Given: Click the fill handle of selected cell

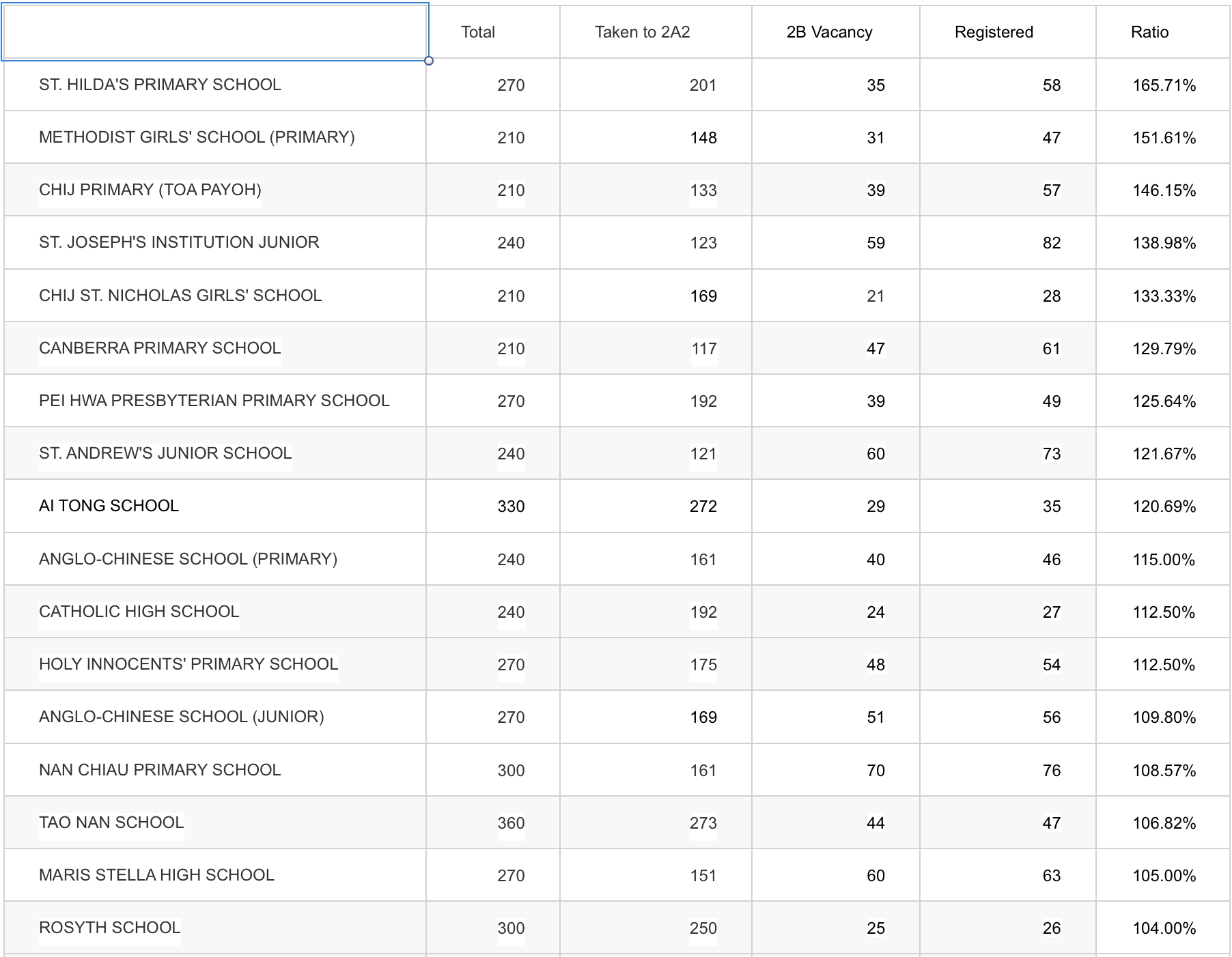Looking at the screenshot, I should coord(429,61).
